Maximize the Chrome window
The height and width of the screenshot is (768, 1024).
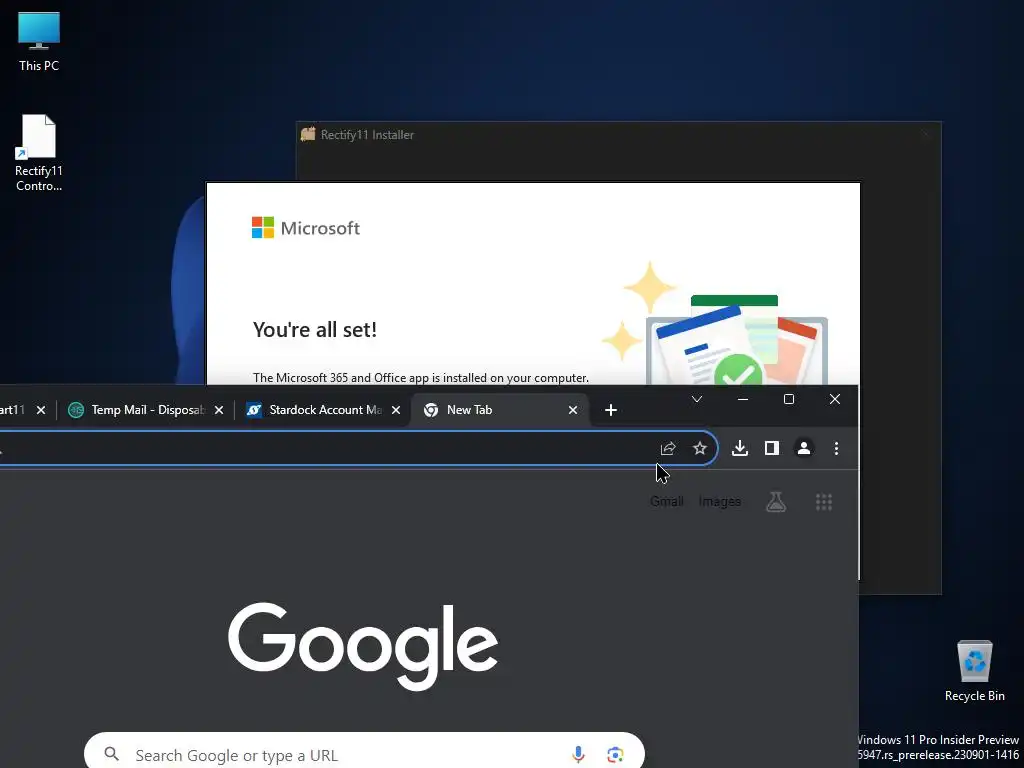click(x=789, y=399)
